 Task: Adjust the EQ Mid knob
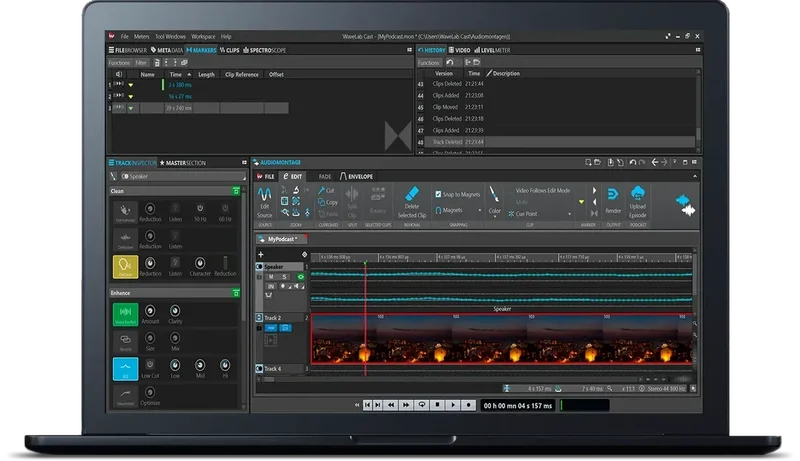[x=200, y=365]
